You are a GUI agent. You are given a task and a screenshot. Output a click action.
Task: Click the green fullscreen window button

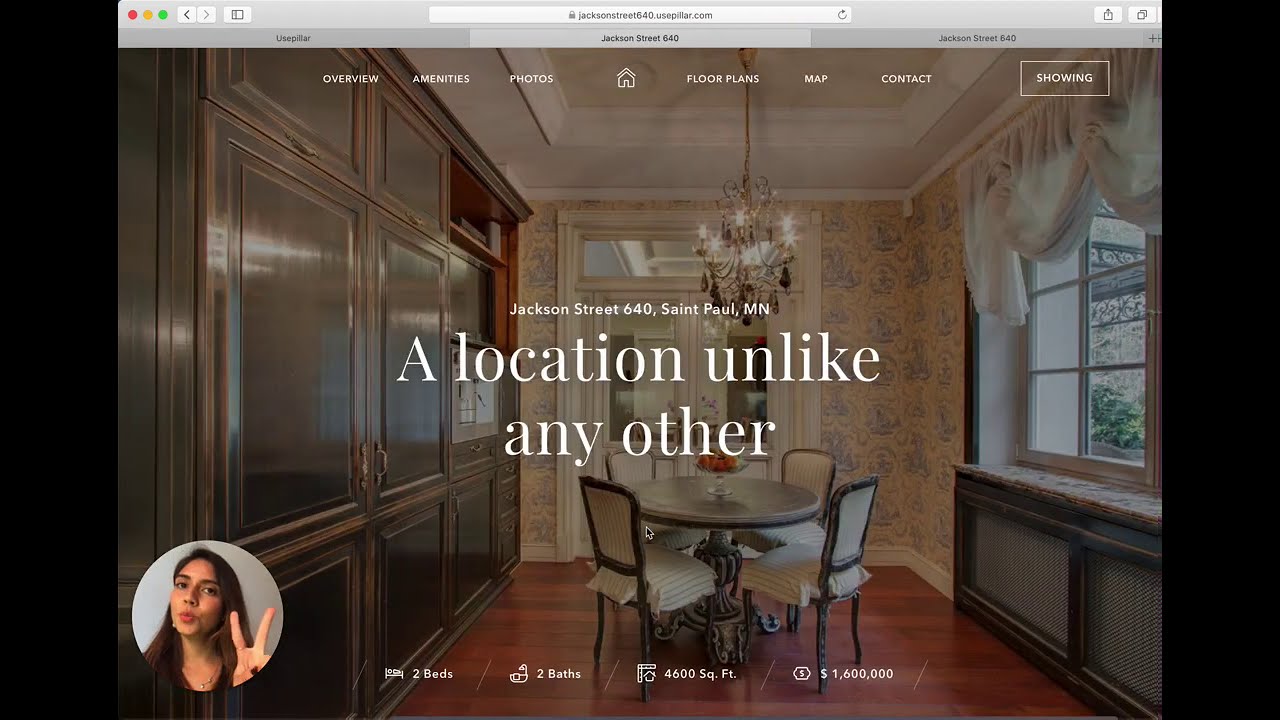(163, 15)
